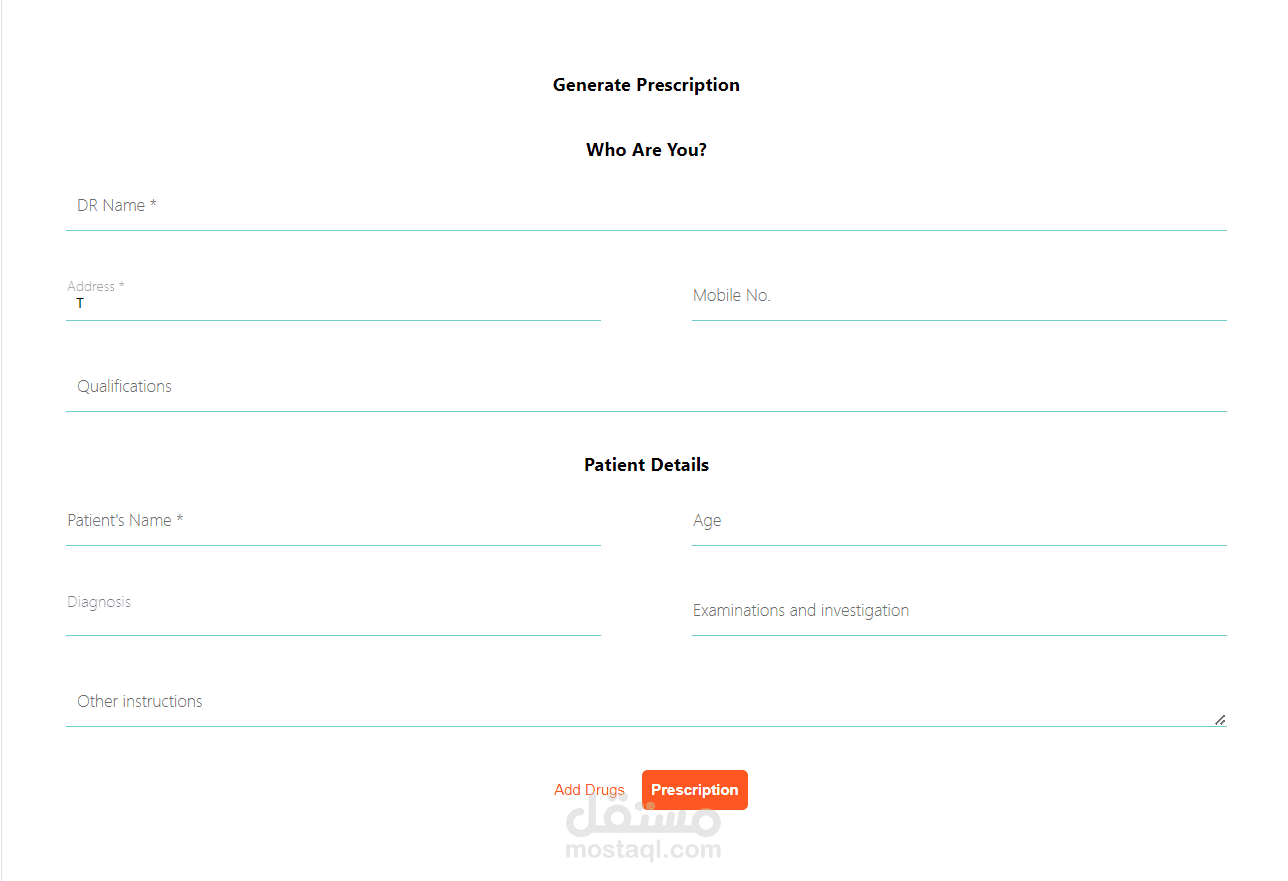The height and width of the screenshot is (881, 1288).
Task: Click the Generate Prescription heading
Action: [646, 85]
